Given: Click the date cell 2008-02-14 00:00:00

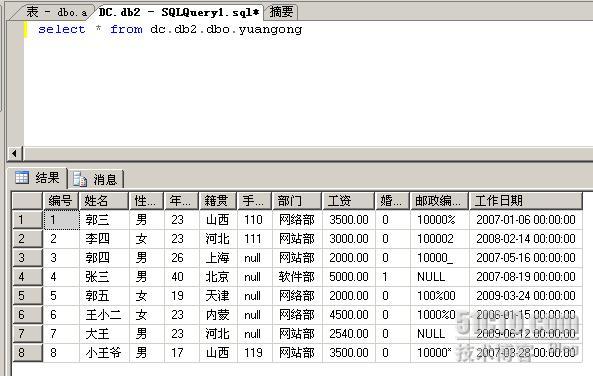Looking at the screenshot, I should pos(526,239).
